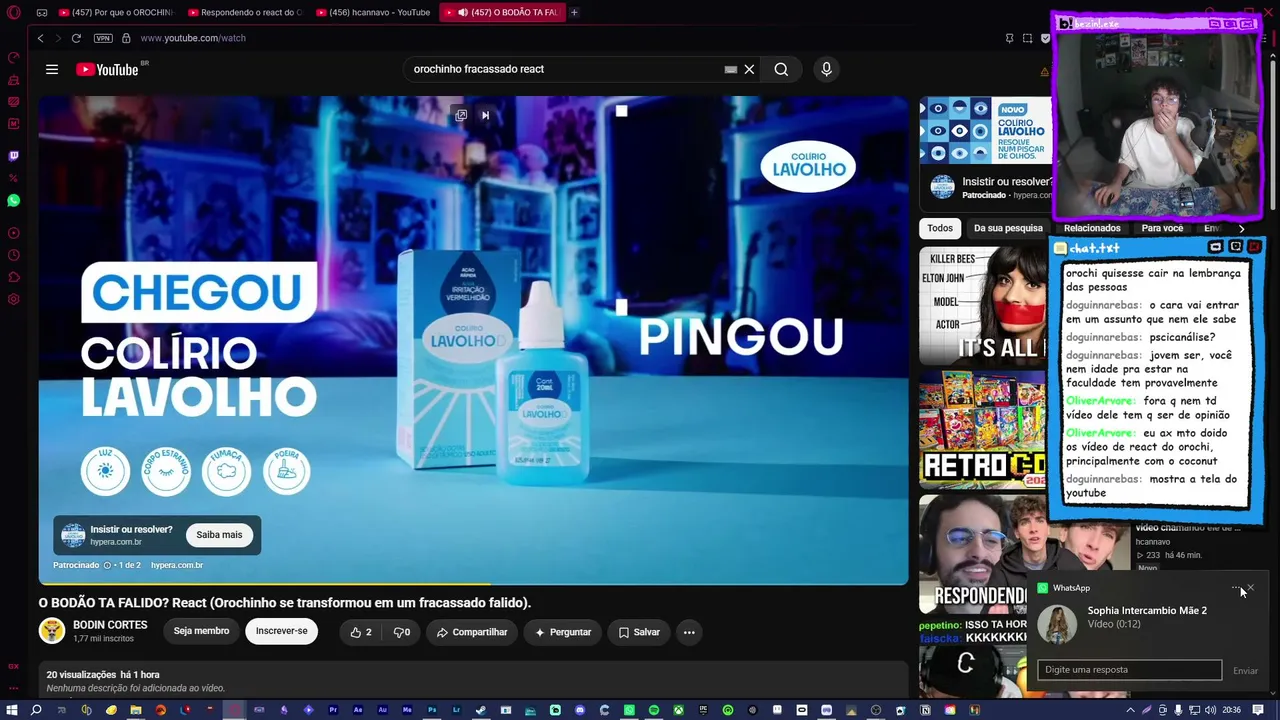Switch to 'Por que o OROCHINHO' tab
The image size is (1280, 720).
[x=115, y=12]
